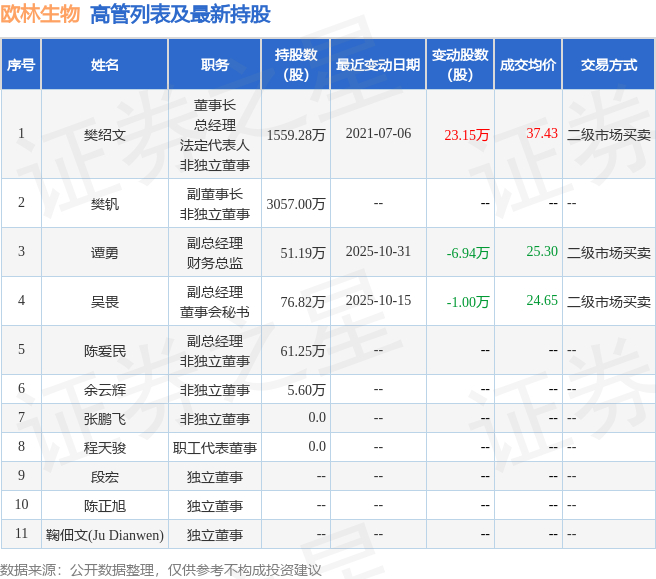Click 非独立董事 in 余云辉's row

click(215, 390)
